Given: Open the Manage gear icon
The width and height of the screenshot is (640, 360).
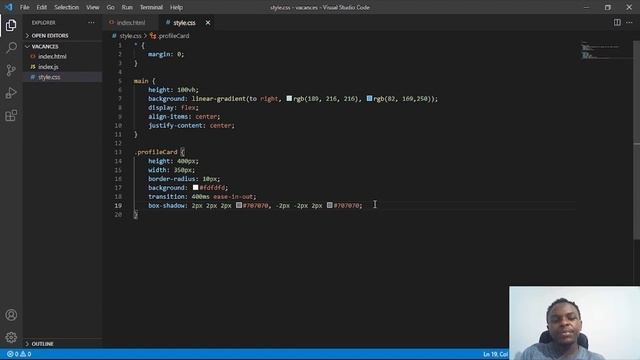Looking at the screenshot, I should [x=11, y=337].
